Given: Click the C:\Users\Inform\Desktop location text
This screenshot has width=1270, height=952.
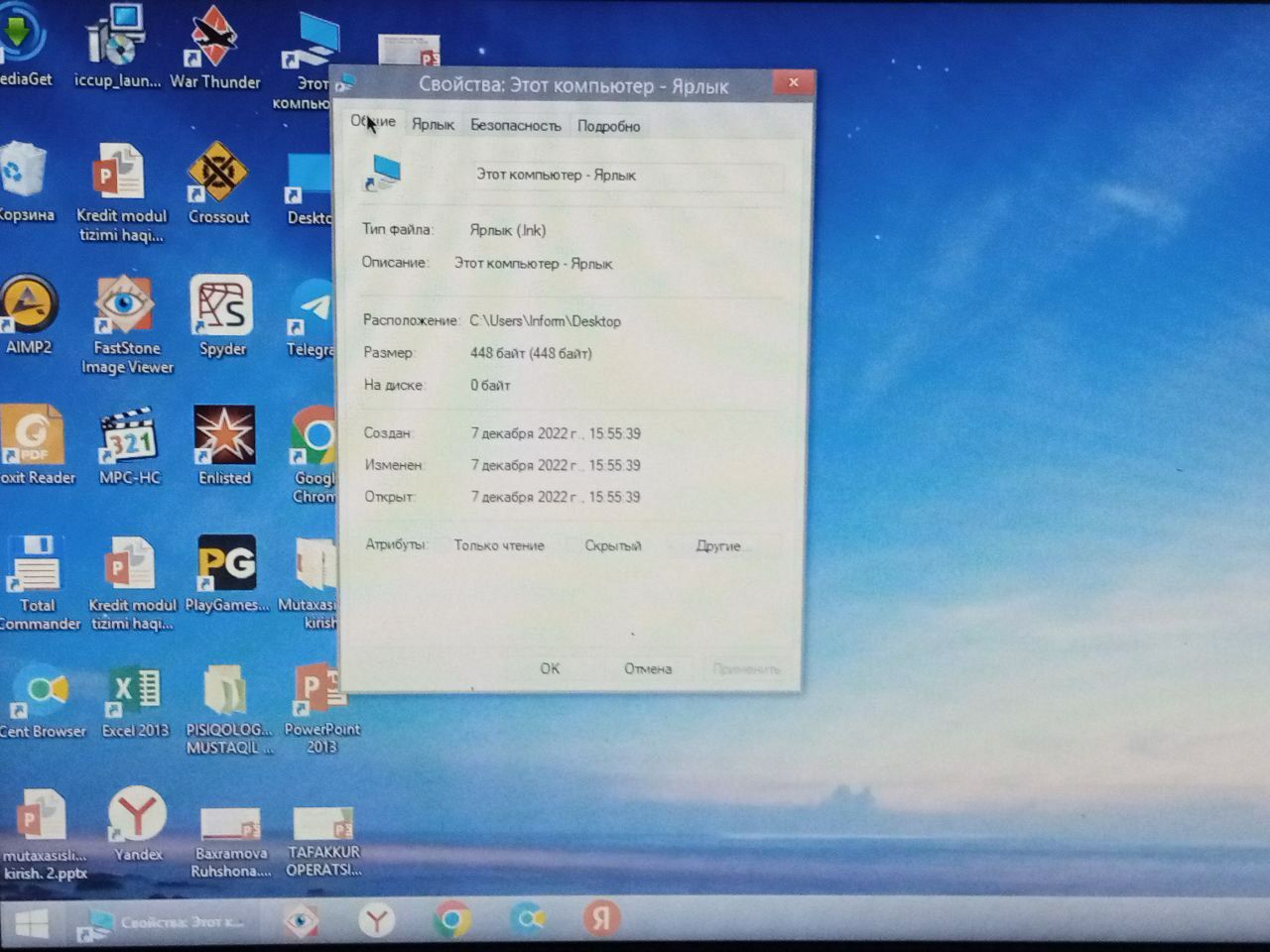Looking at the screenshot, I should click(x=545, y=321).
